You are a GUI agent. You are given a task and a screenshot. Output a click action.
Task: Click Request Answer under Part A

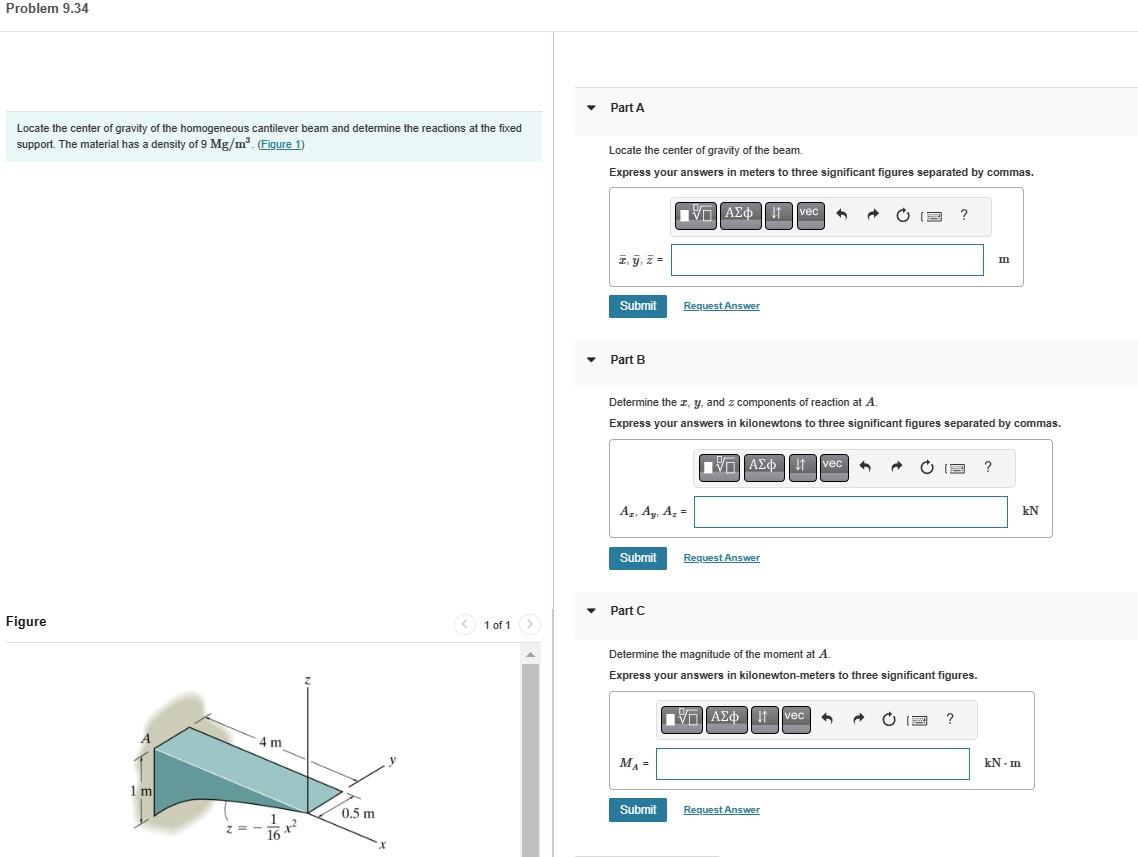(x=721, y=305)
